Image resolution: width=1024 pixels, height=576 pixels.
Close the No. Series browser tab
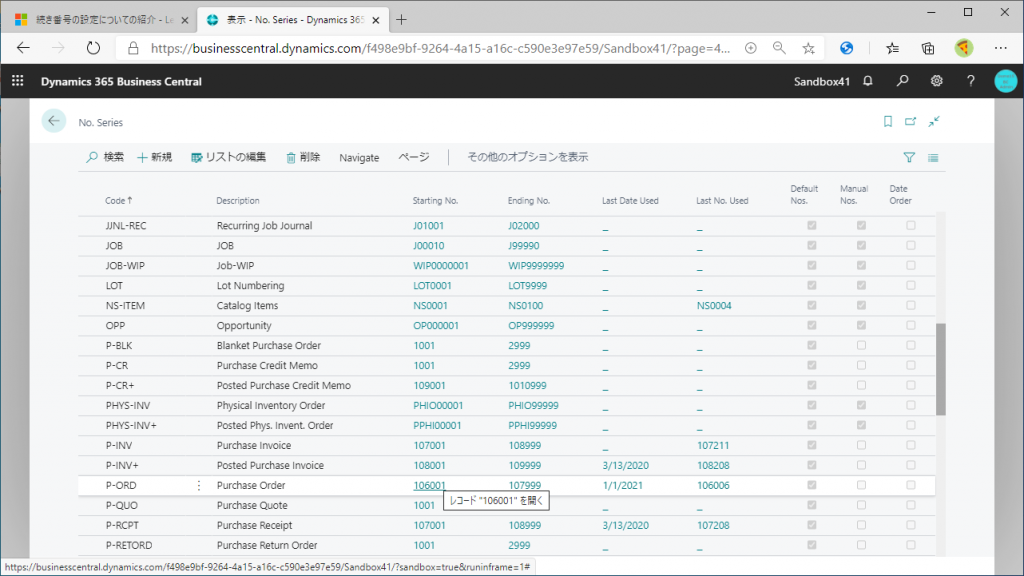click(x=376, y=20)
